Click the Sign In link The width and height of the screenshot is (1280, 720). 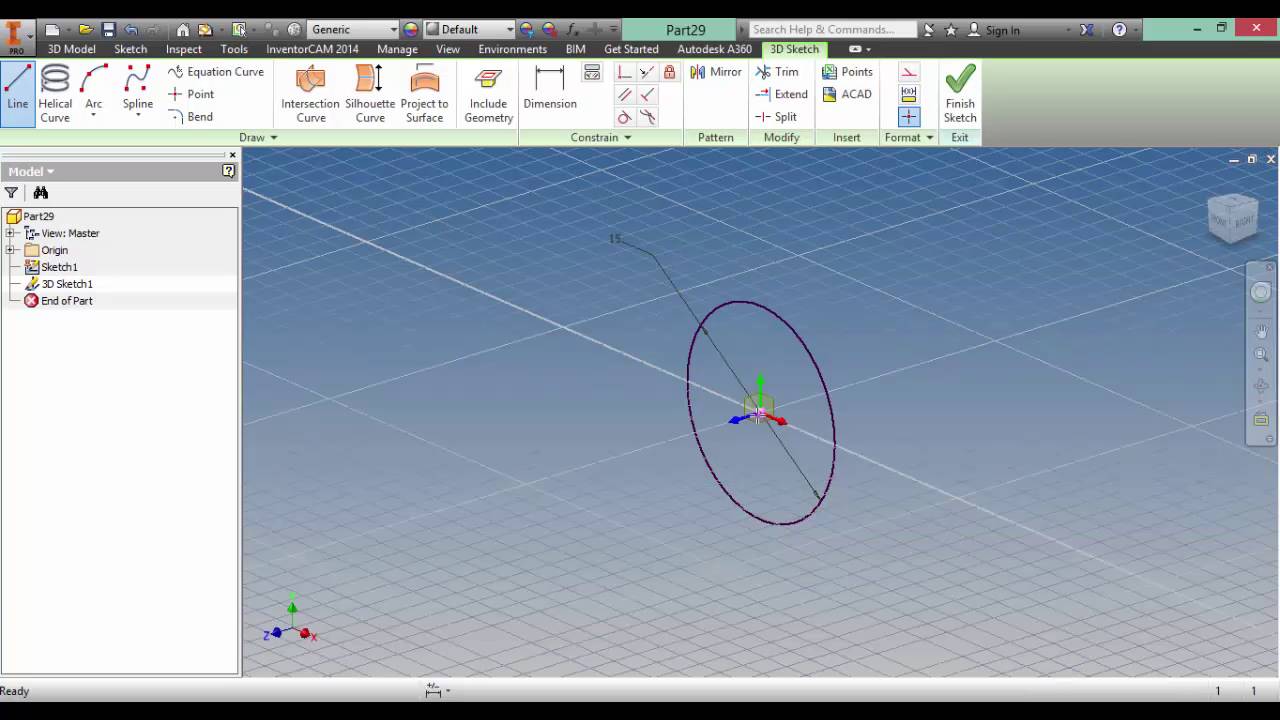tap(993, 30)
